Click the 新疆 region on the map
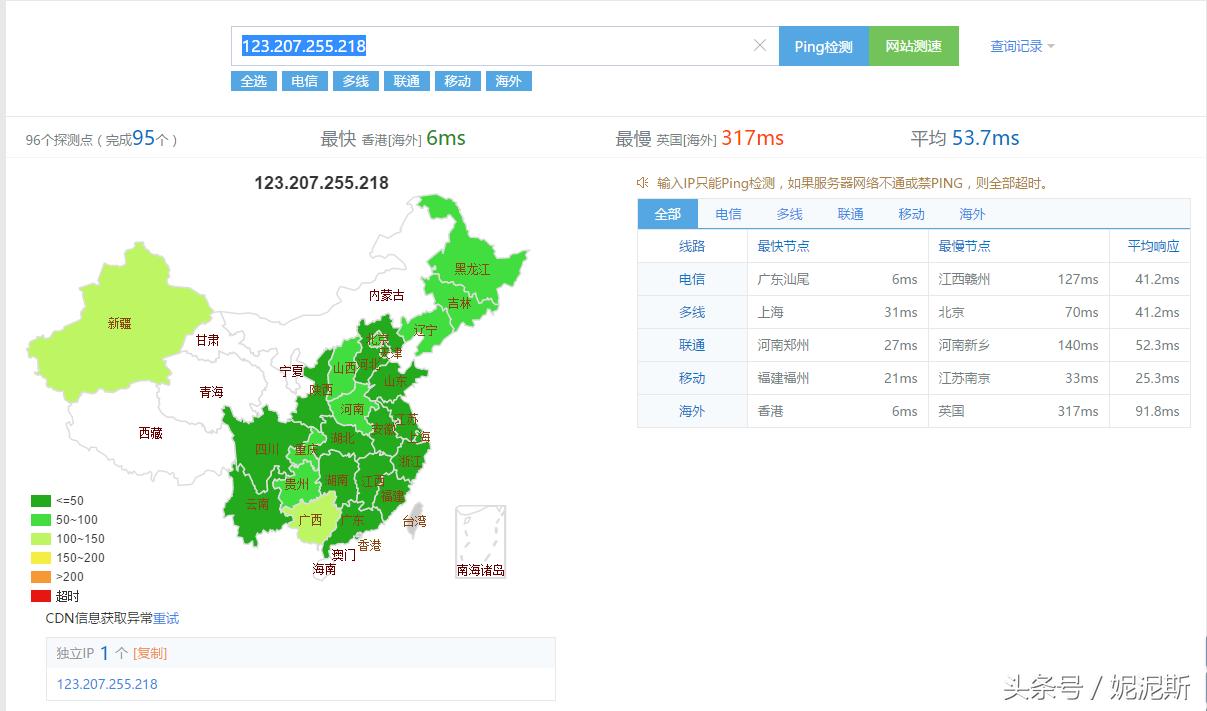 [120, 323]
